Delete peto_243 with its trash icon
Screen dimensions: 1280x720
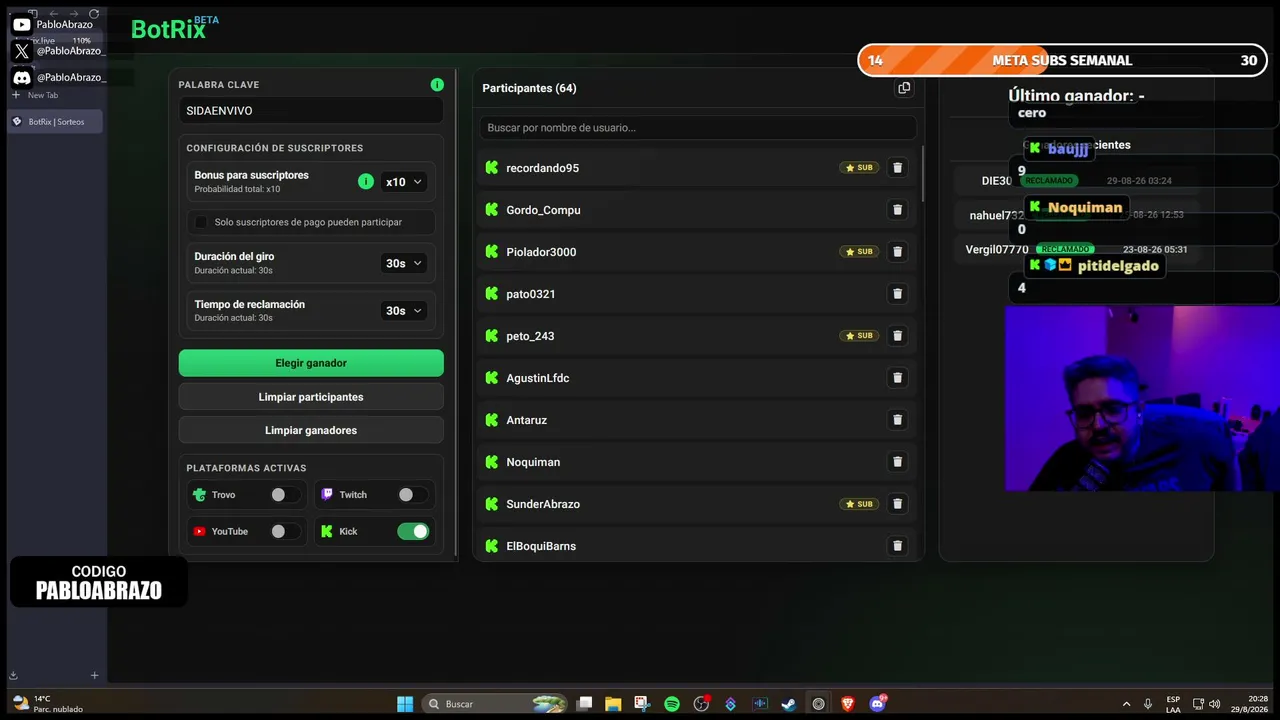click(897, 336)
